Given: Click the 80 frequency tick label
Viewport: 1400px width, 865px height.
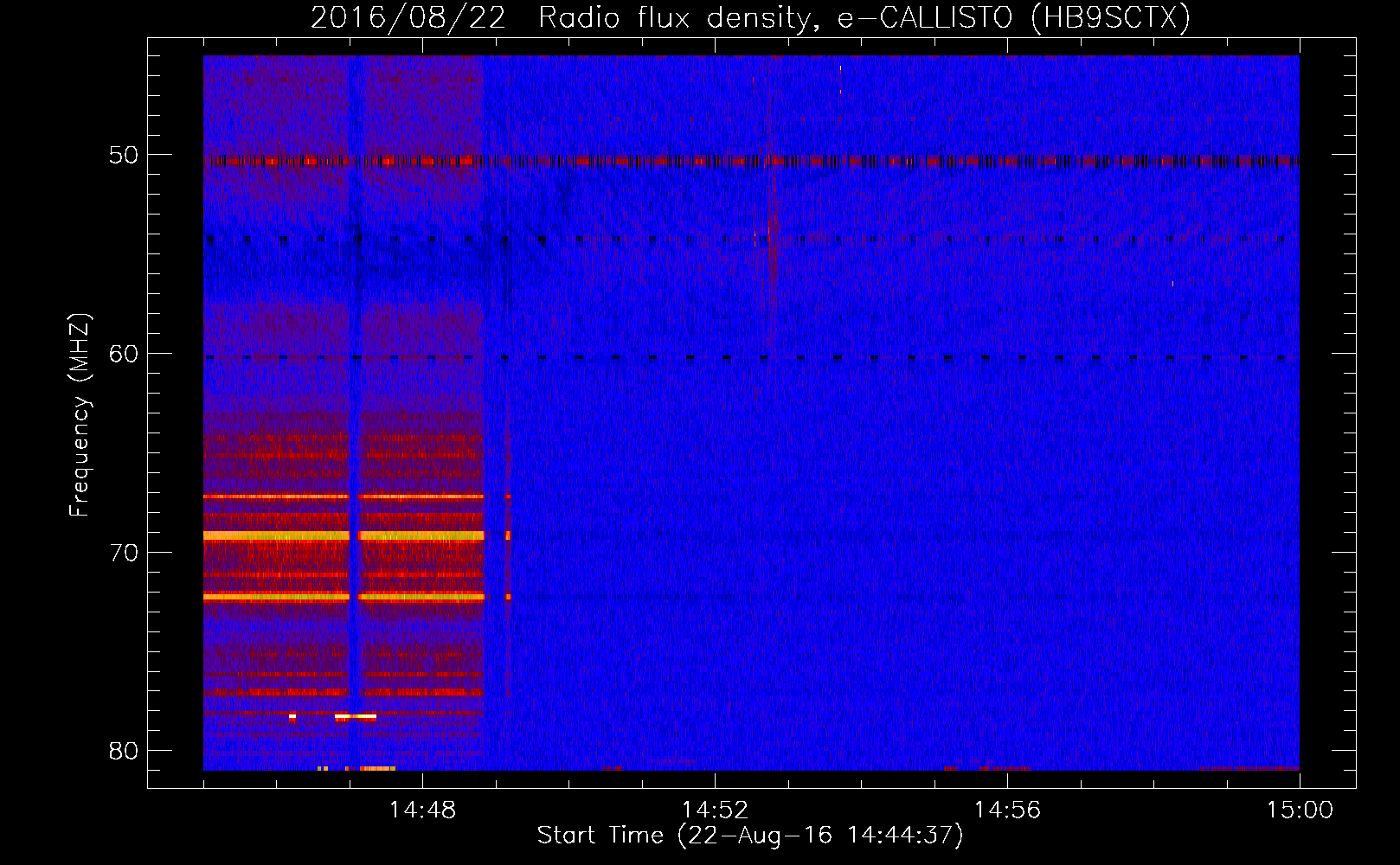Looking at the screenshot, I should pyautogui.click(x=124, y=751).
